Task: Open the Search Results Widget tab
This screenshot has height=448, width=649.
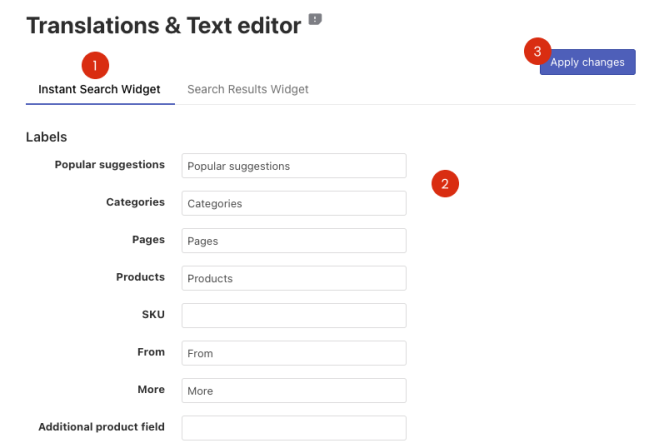Action: pyautogui.click(x=248, y=89)
